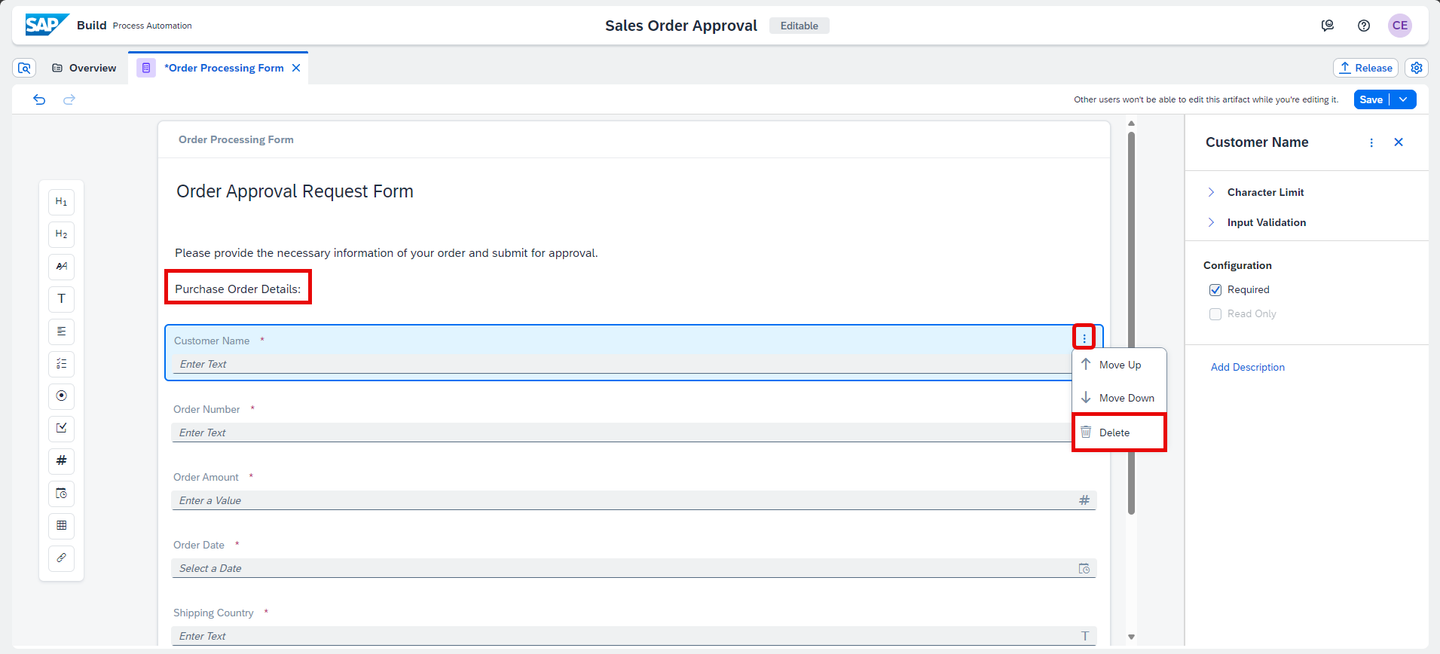Add a Headline 2 element from the palette
1440x654 pixels.
click(x=61, y=234)
